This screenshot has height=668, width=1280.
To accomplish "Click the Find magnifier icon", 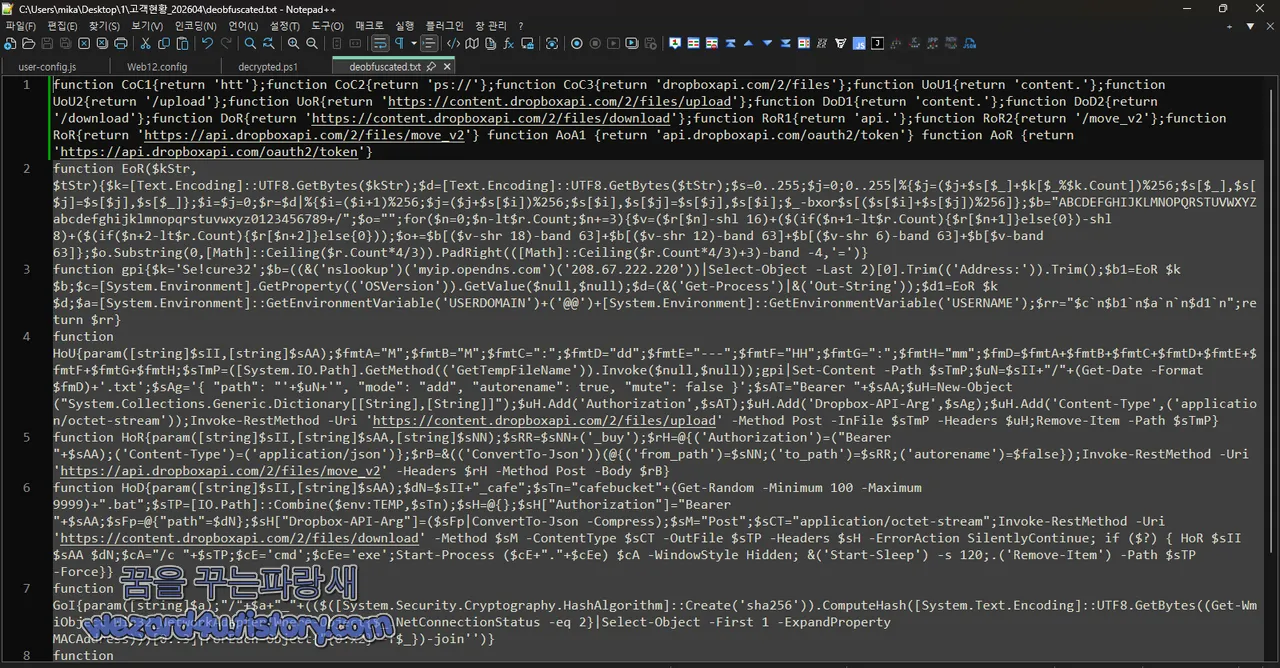I will [x=250, y=44].
